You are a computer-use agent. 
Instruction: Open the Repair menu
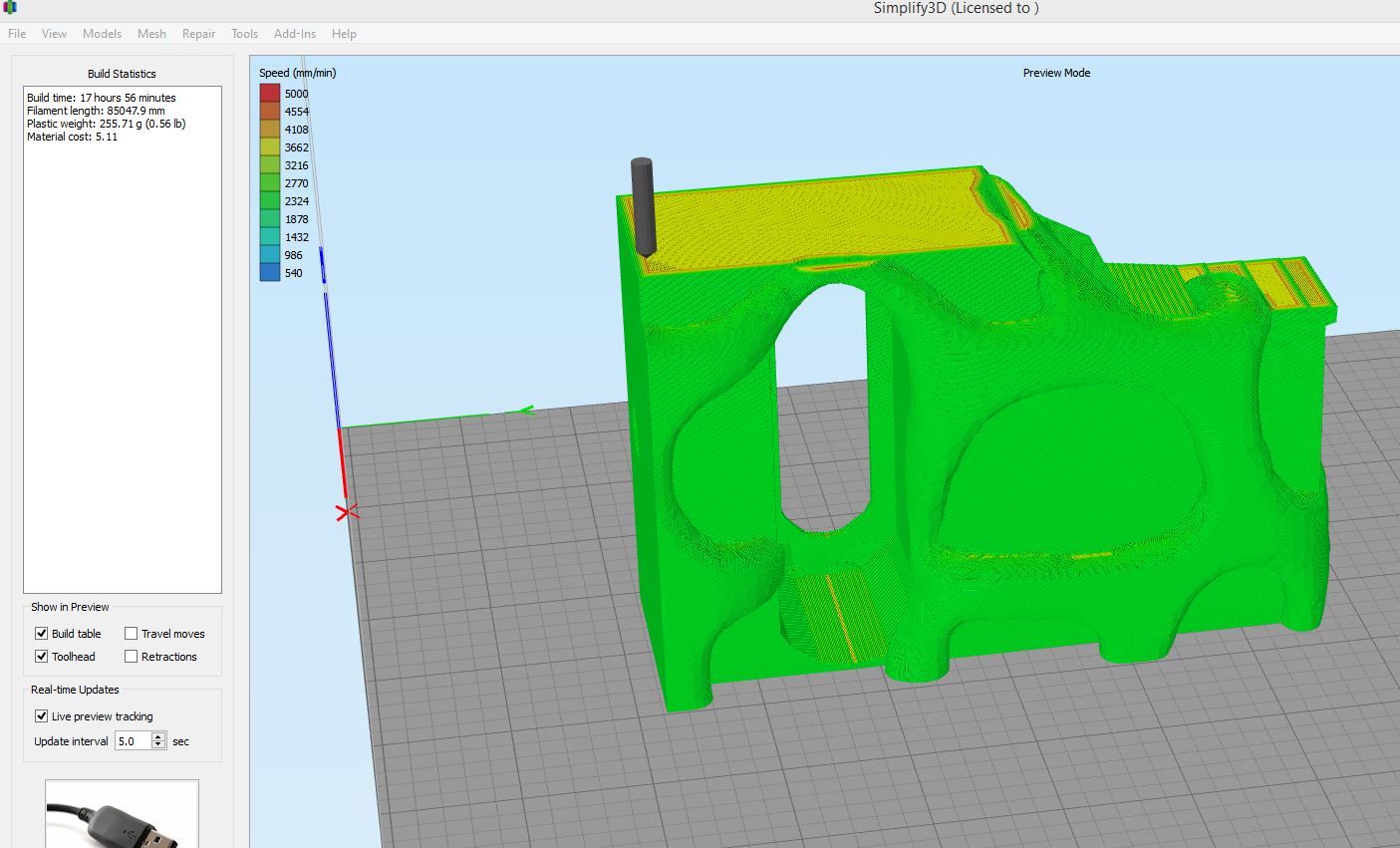198,34
